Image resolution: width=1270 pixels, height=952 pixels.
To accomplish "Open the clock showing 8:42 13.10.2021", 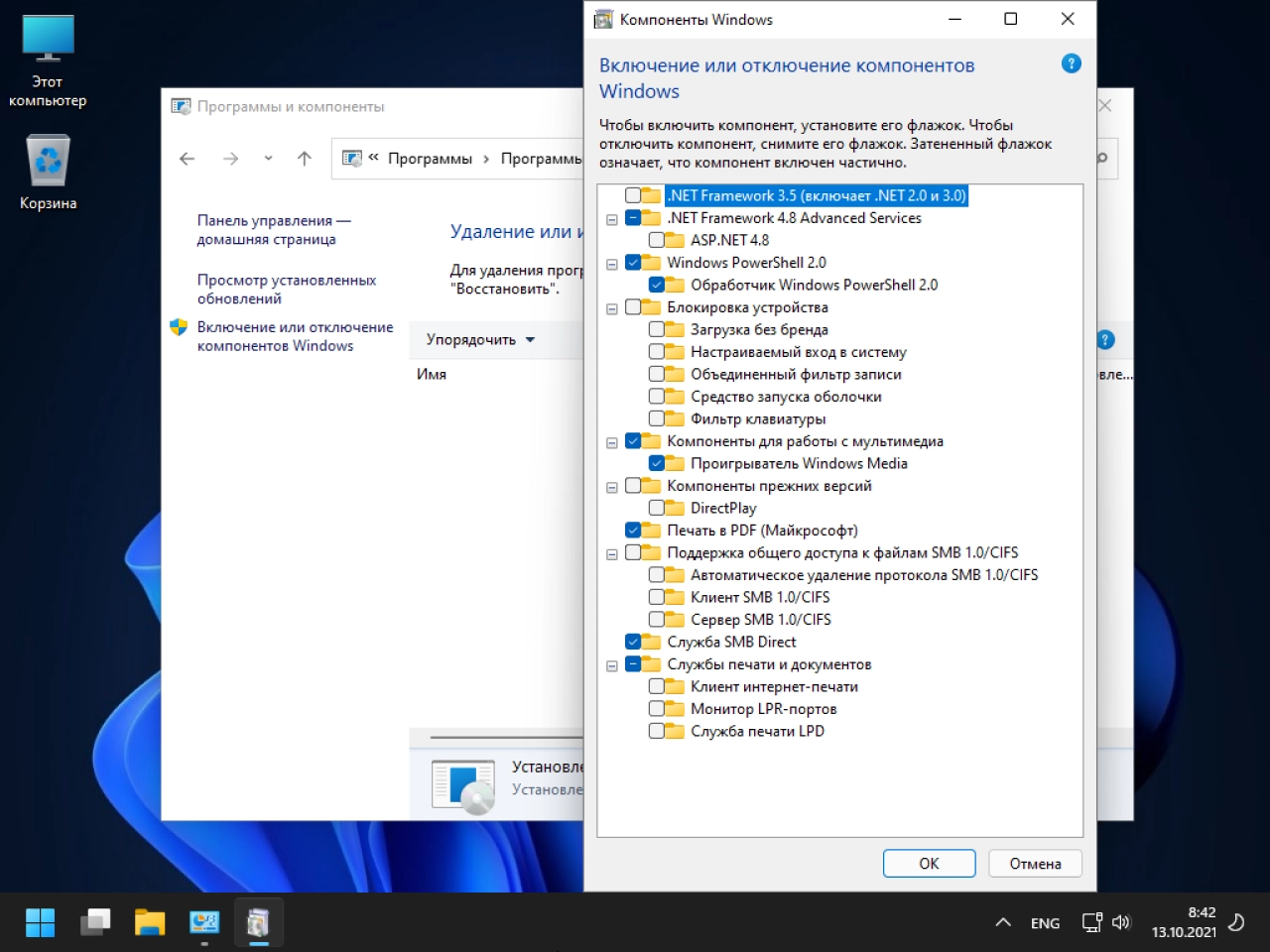I will 1184,922.
